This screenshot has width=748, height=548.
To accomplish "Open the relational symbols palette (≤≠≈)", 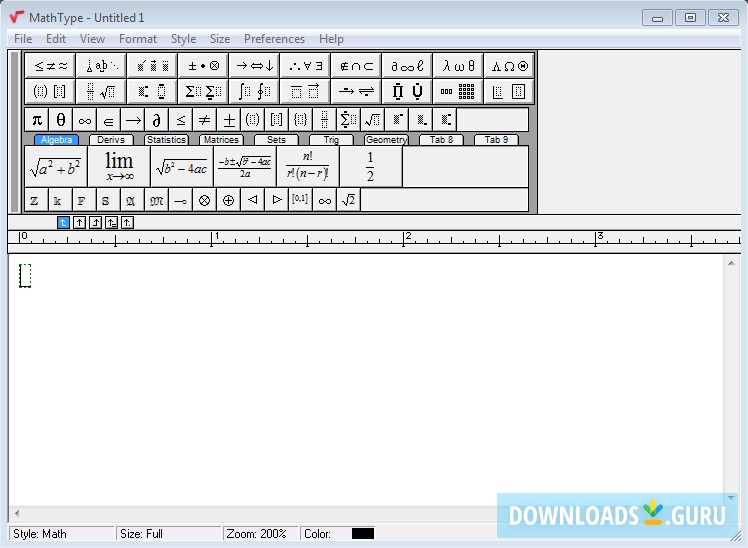I will 50,66.
